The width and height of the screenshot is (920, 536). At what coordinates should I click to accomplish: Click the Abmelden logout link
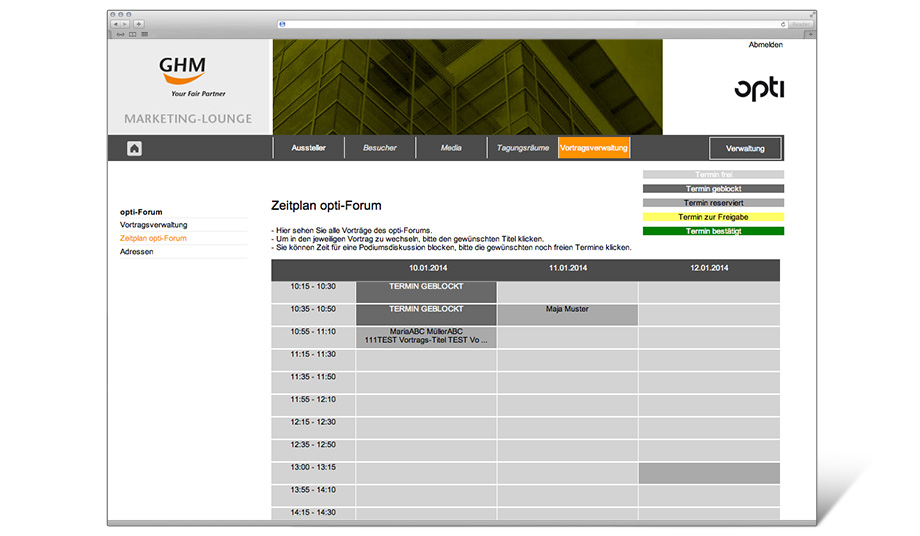point(765,45)
